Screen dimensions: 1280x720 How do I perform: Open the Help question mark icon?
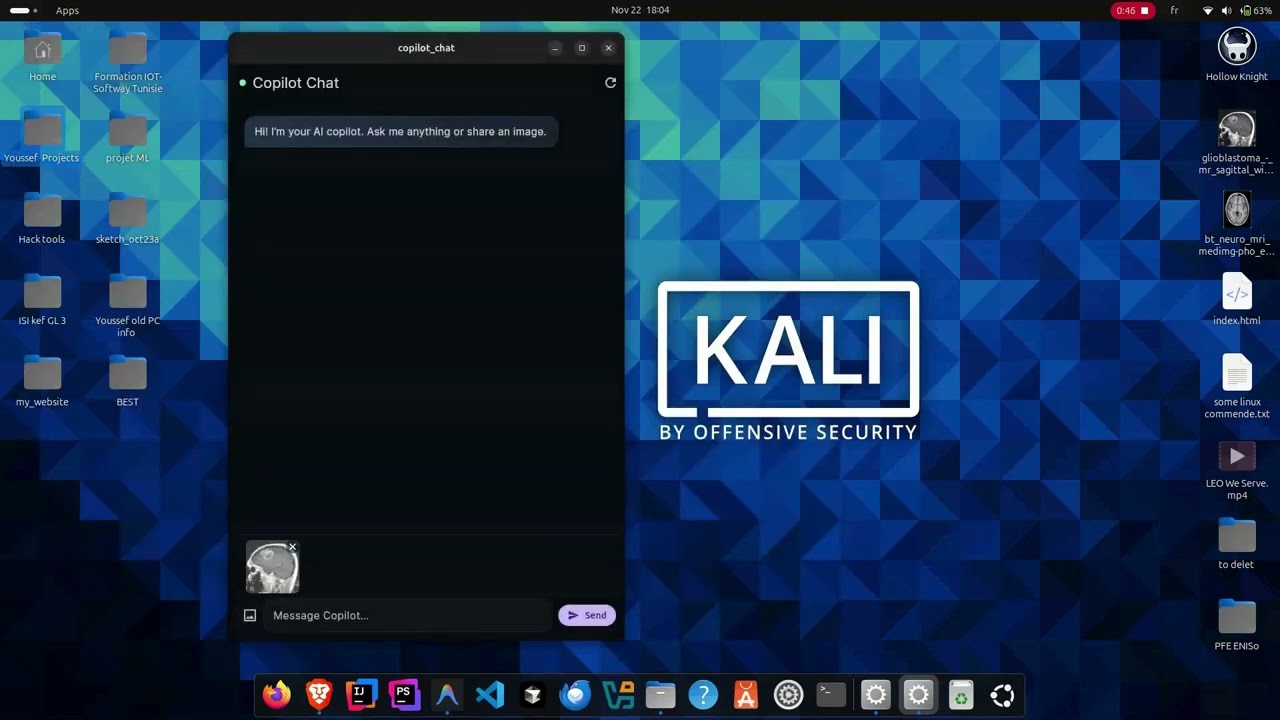[x=703, y=695]
